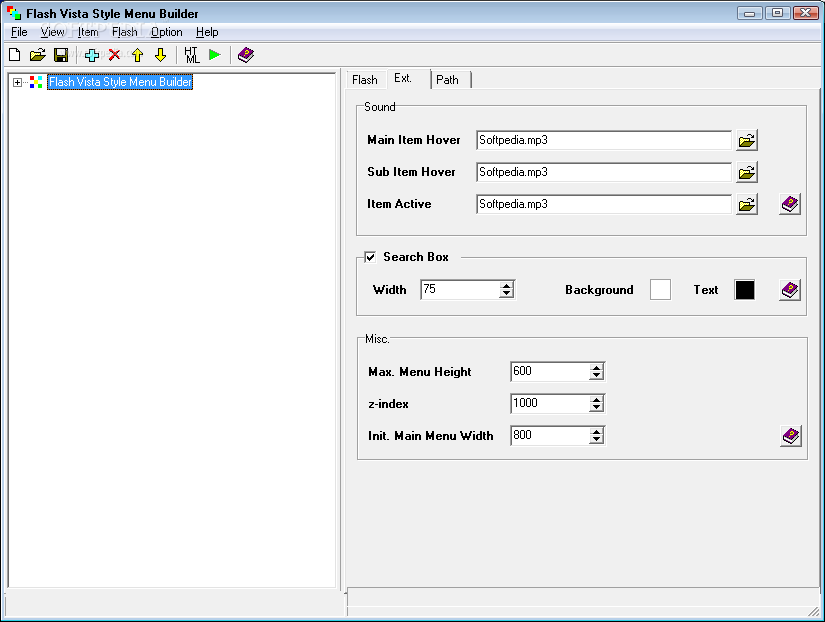This screenshot has width=825, height=622.
Task: Click the green play preview icon
Action: click(215, 55)
